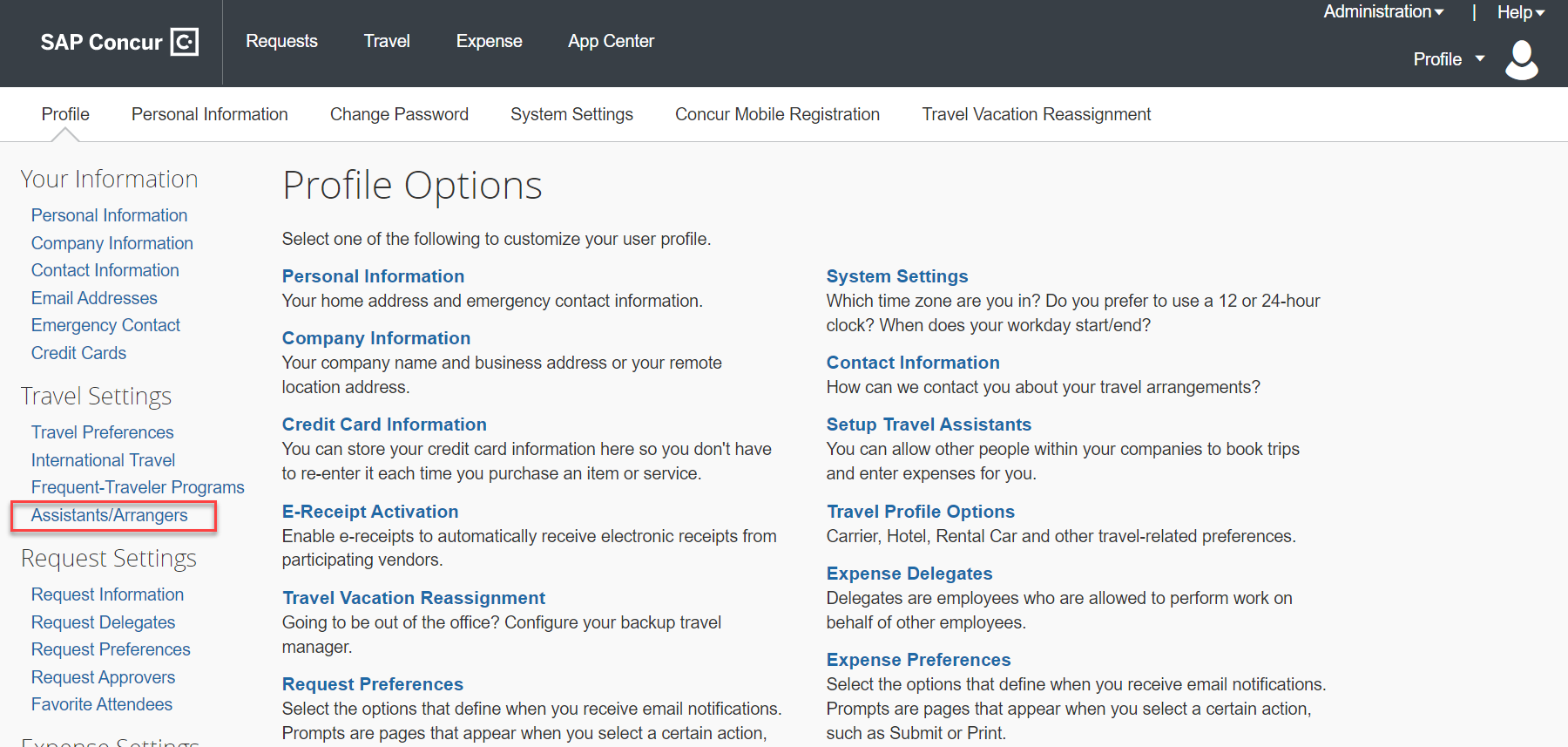Open Travel Preferences sidebar link
The height and width of the screenshot is (747, 1568).
coord(103,432)
